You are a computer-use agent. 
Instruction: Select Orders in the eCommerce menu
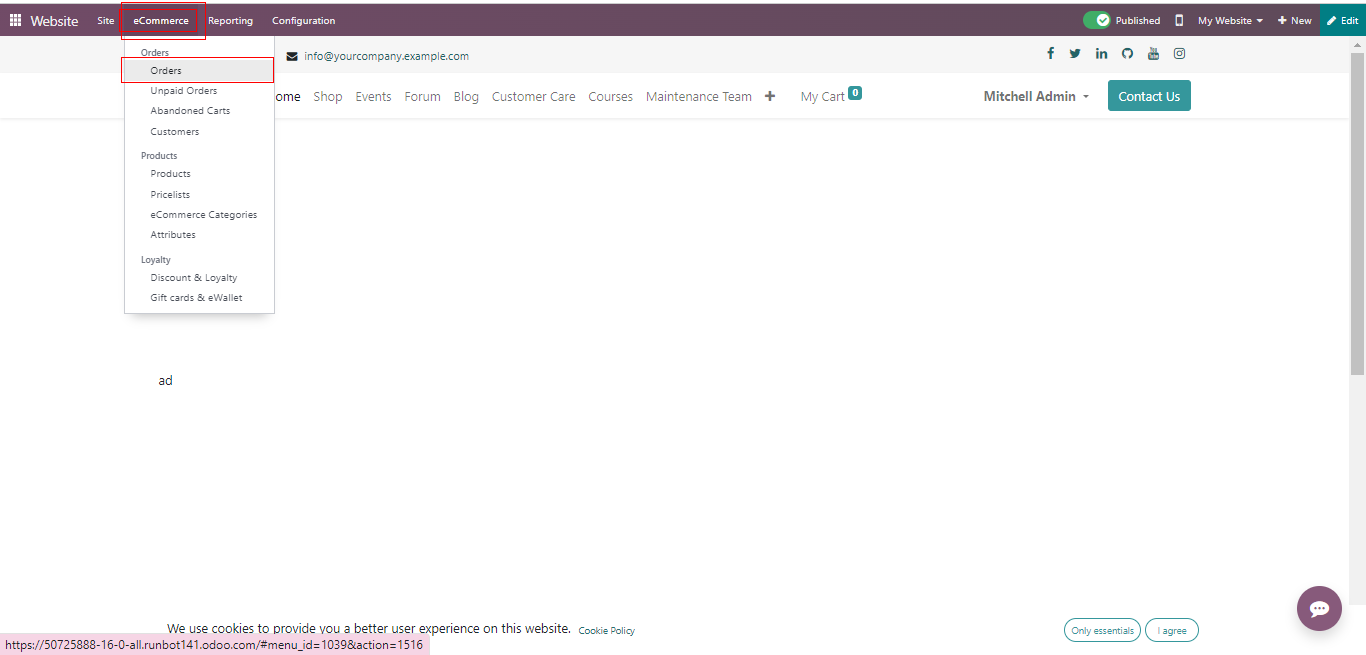(x=166, y=71)
